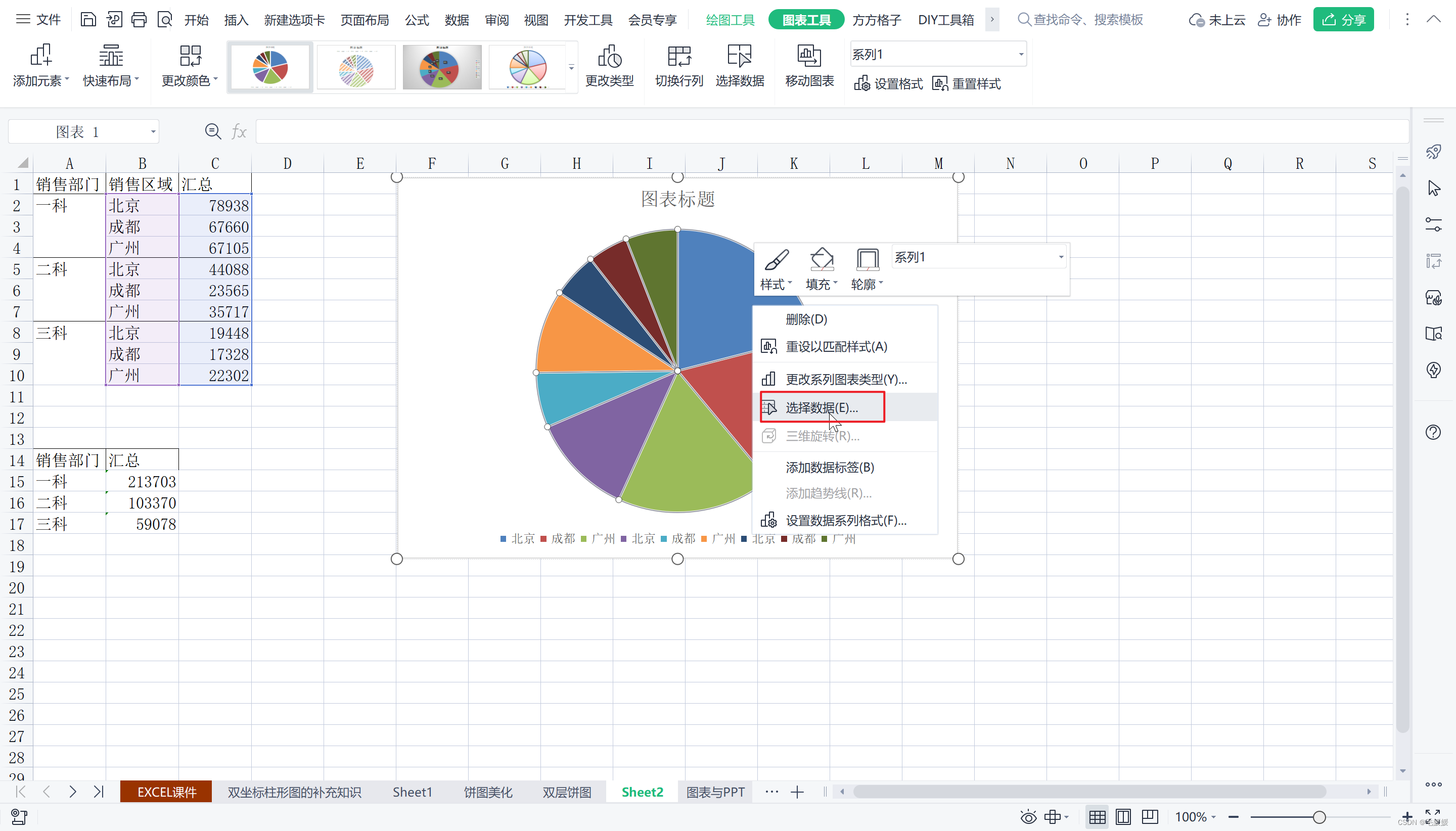1456x831 pixels.
Task: Expand the 系列1 dropdown in ribbon
Action: pos(1021,54)
